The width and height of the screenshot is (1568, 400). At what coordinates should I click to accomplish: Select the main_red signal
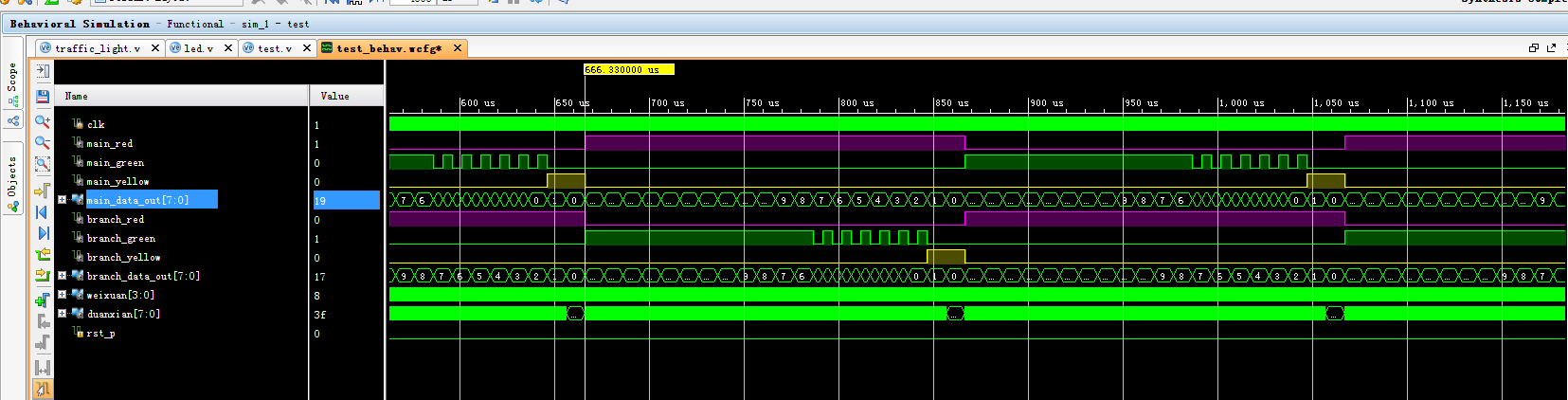(110, 143)
